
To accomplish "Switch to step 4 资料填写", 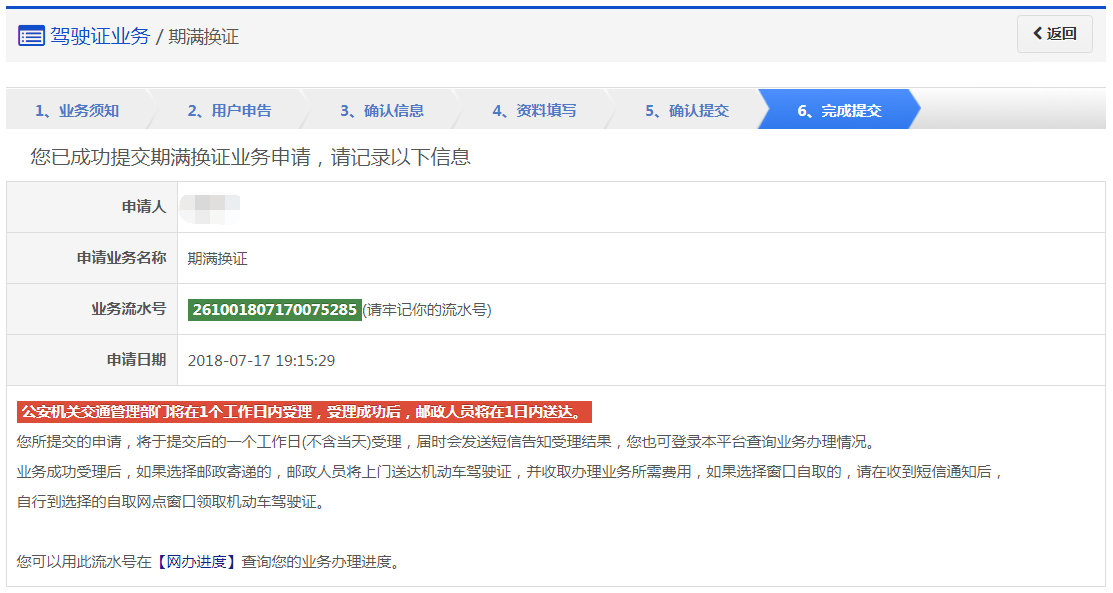I will coord(534,110).
